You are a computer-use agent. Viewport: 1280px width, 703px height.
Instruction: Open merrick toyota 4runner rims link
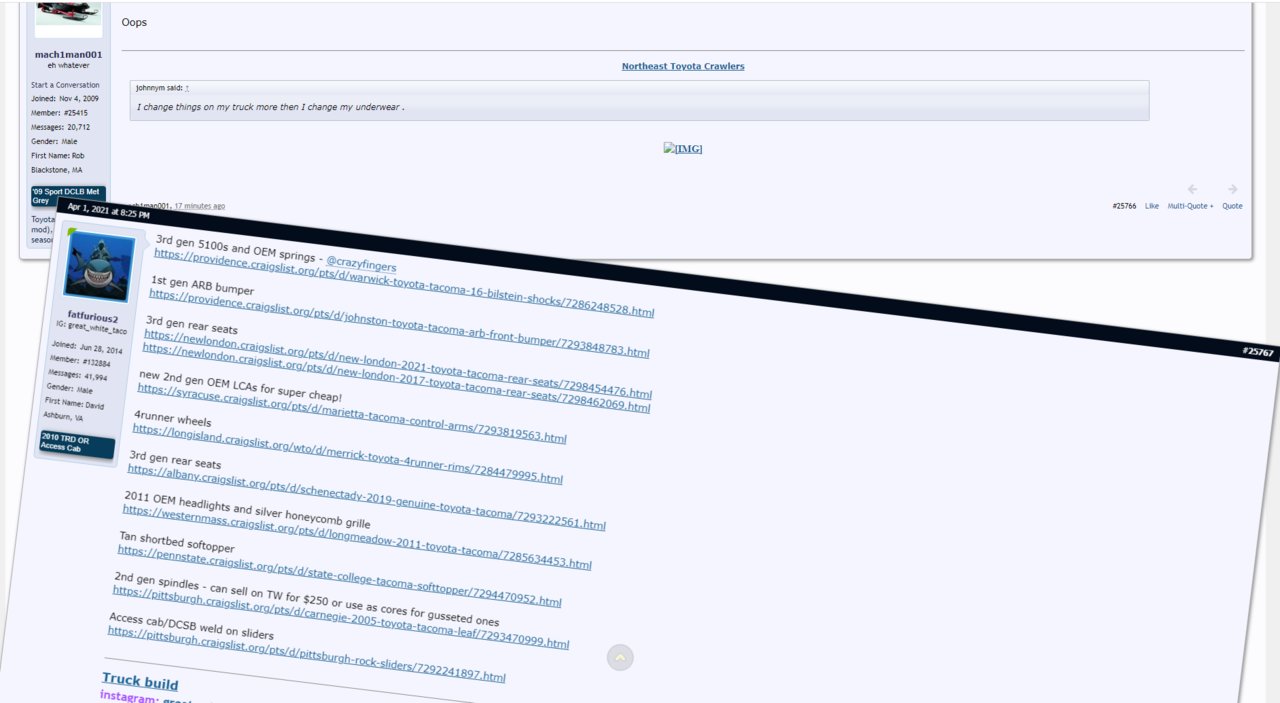coord(347,454)
